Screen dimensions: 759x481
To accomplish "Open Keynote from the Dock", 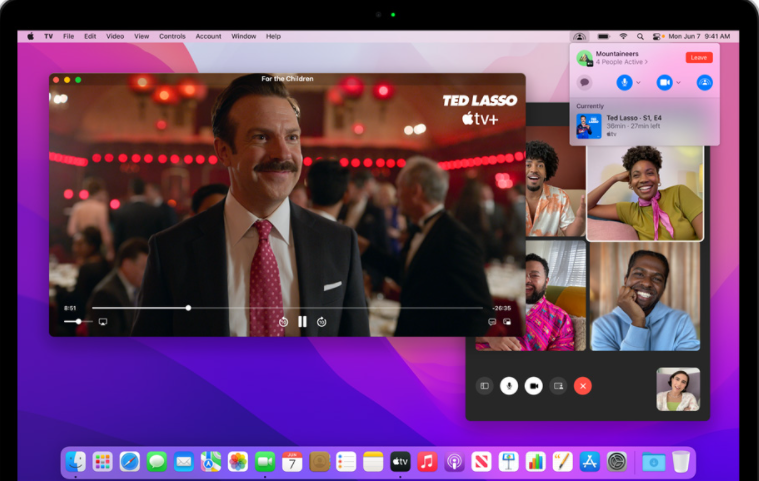I will pos(508,462).
